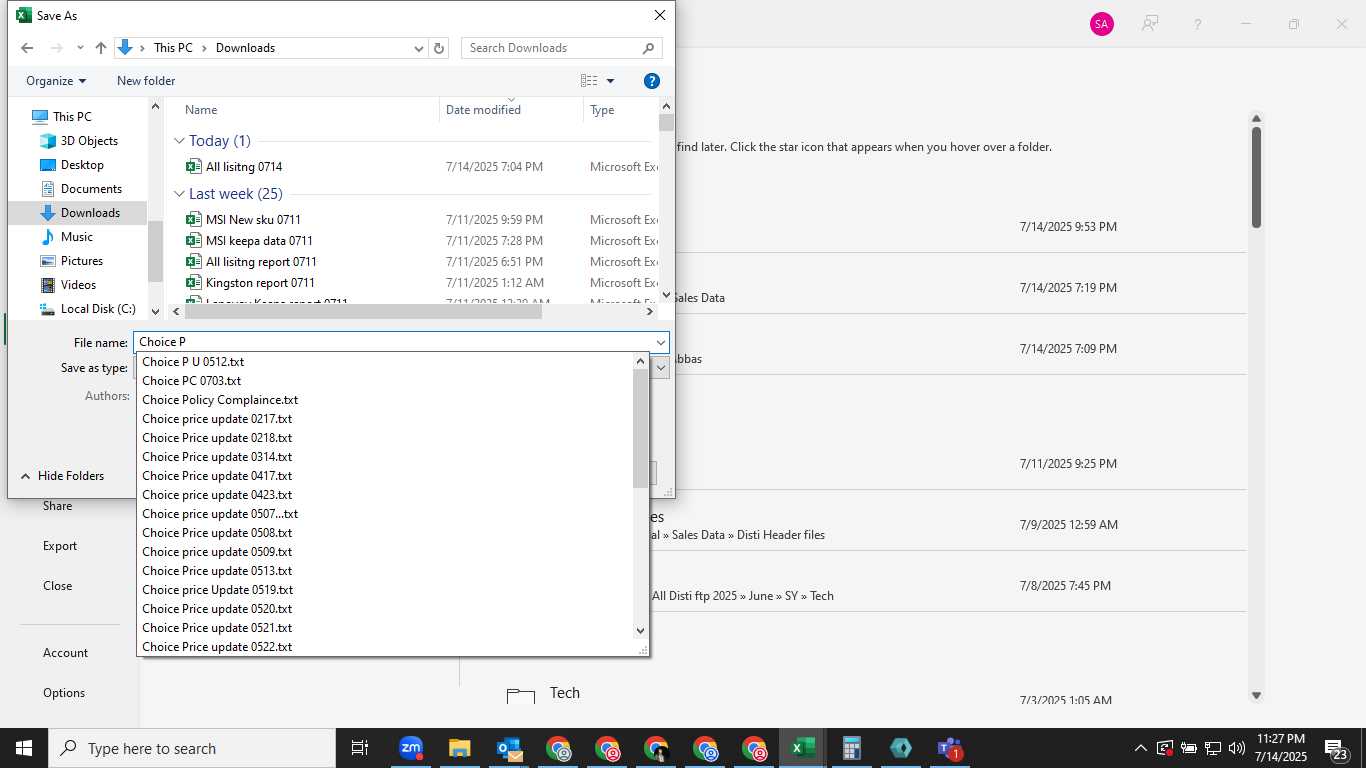
Task: Click Close in Excel backstage menu
Action: [57, 586]
